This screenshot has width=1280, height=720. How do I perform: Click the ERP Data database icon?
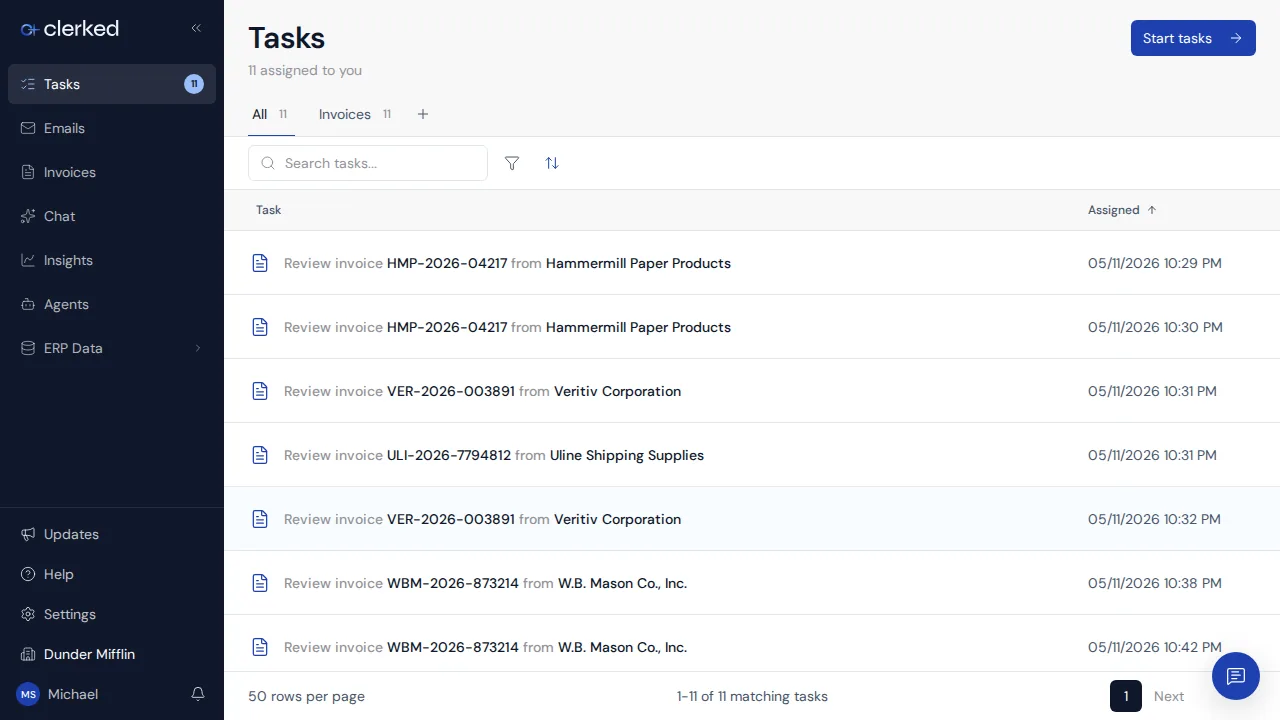tap(28, 348)
